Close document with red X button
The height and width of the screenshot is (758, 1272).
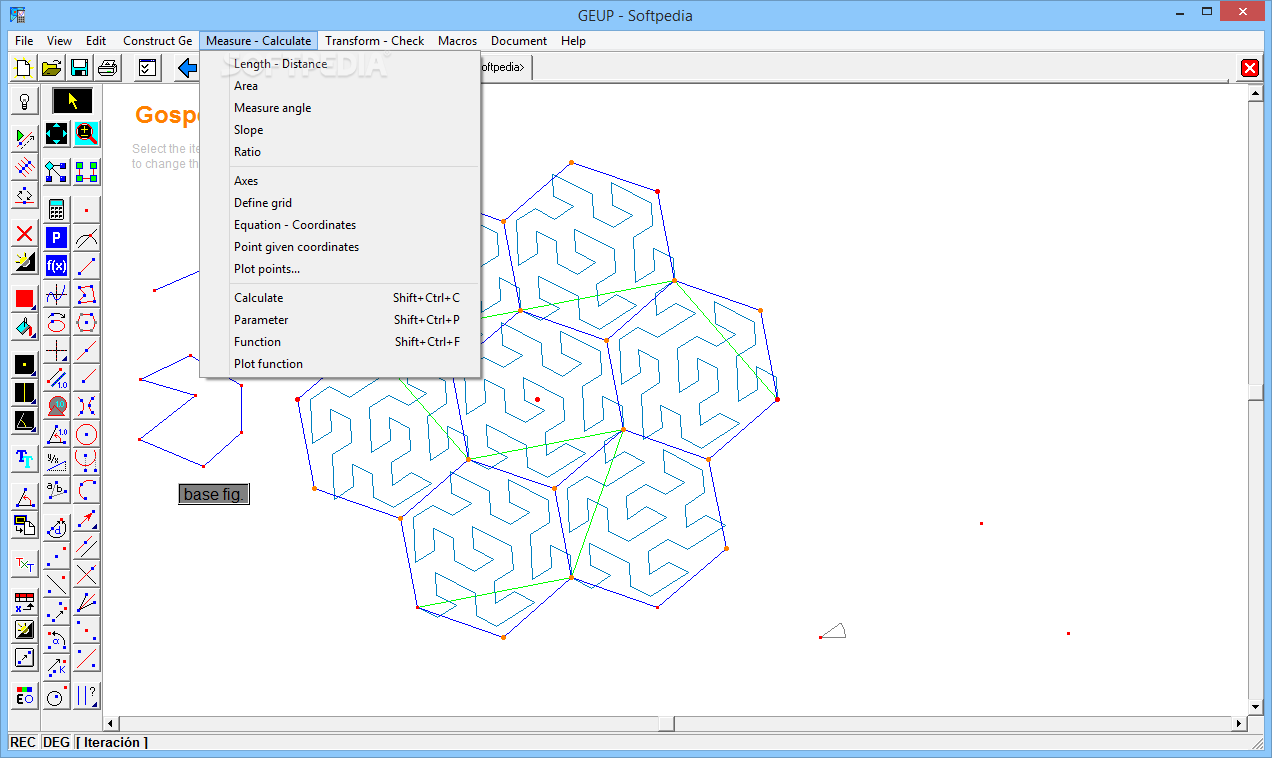pos(1249,68)
